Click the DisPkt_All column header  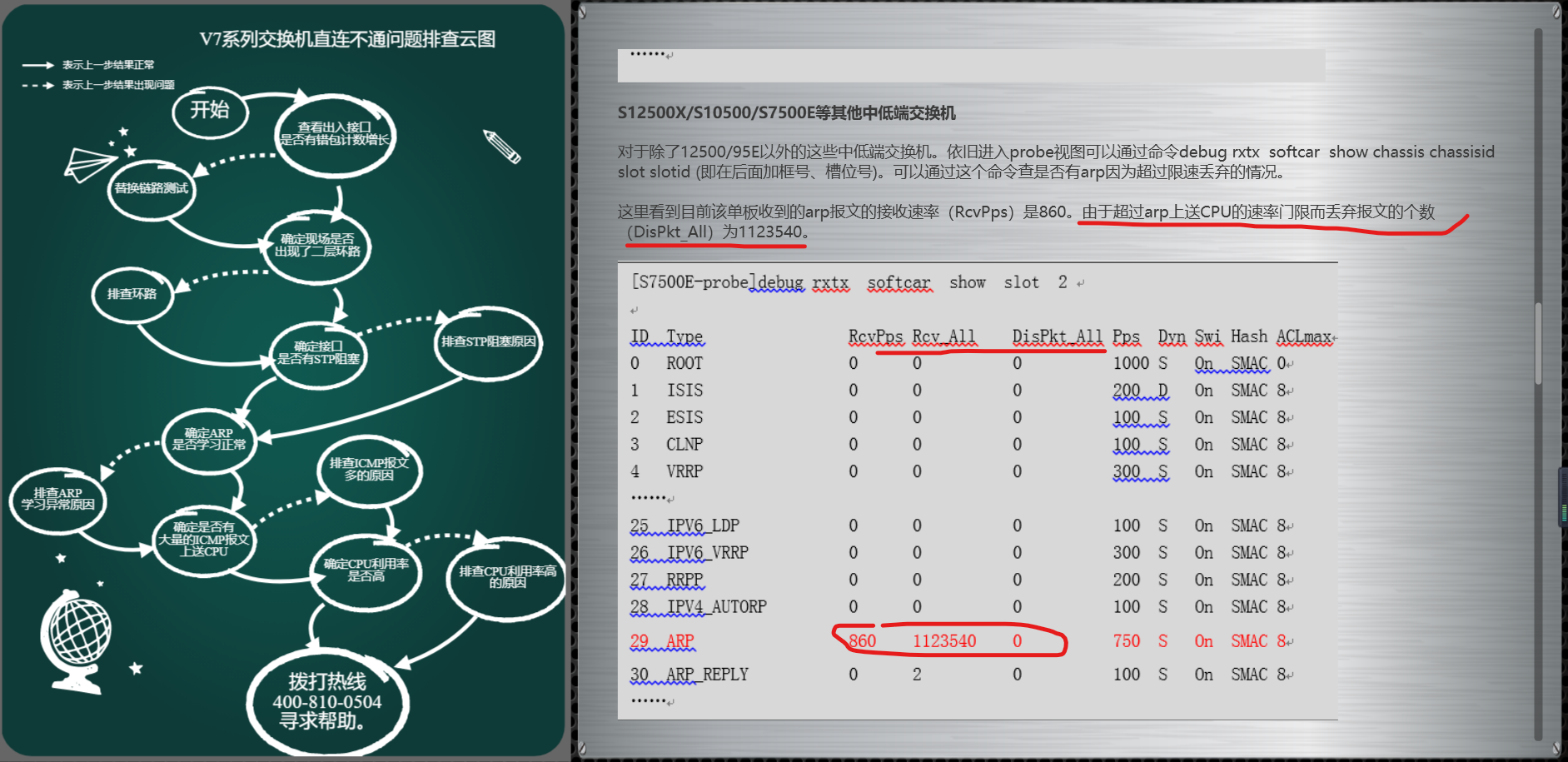point(1058,337)
